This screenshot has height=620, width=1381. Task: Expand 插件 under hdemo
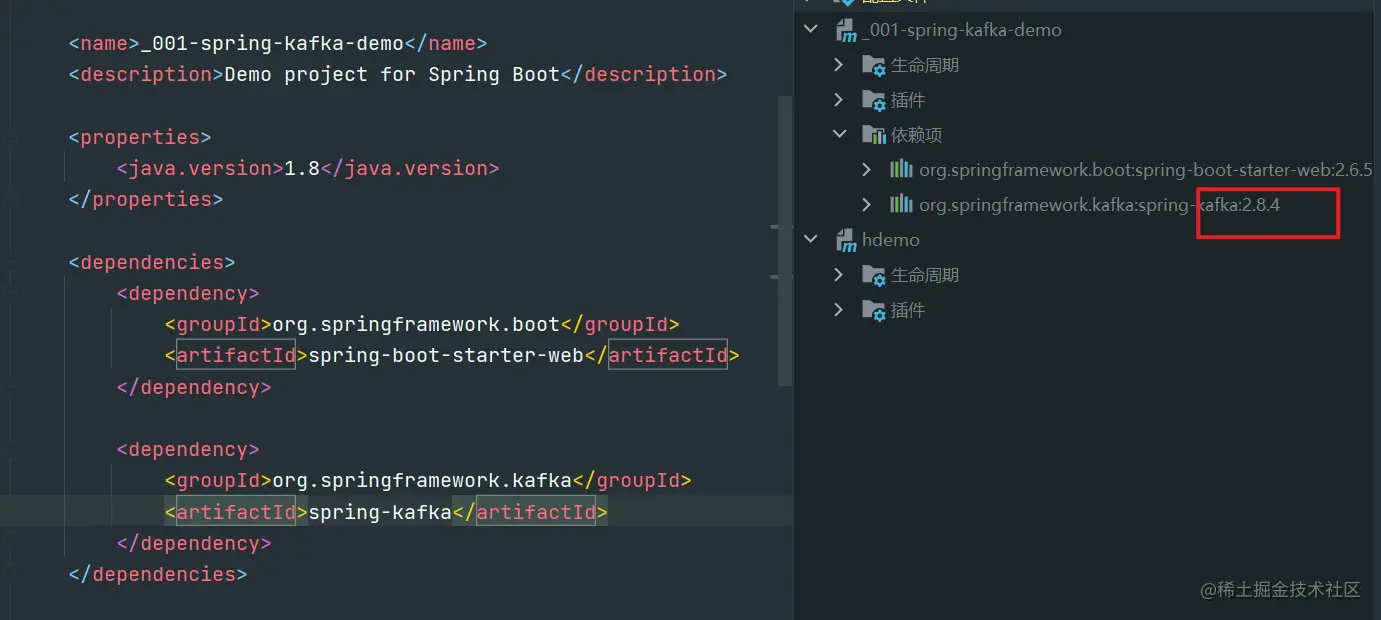pos(839,310)
